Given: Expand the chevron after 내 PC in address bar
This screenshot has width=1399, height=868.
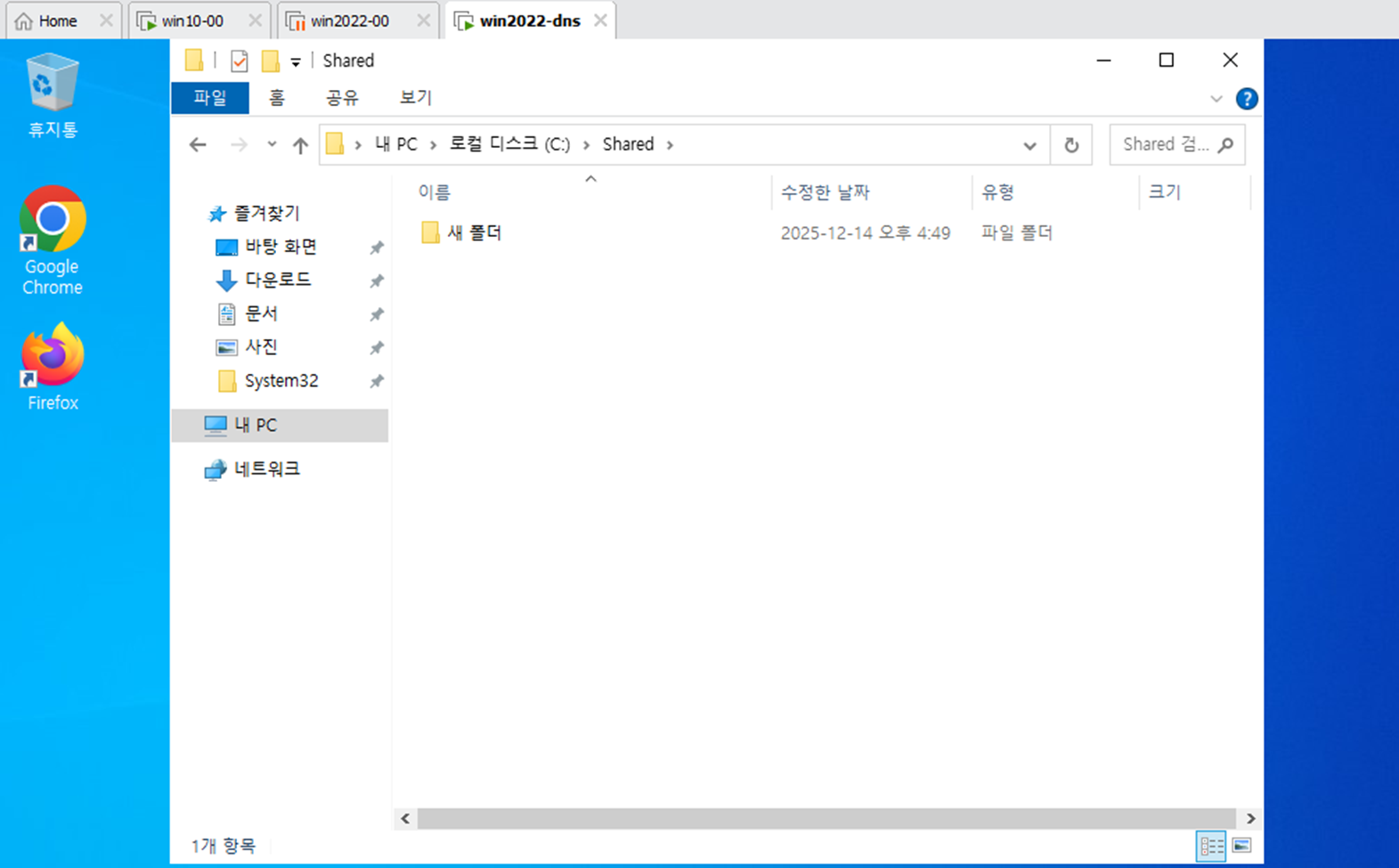Looking at the screenshot, I should tap(434, 144).
